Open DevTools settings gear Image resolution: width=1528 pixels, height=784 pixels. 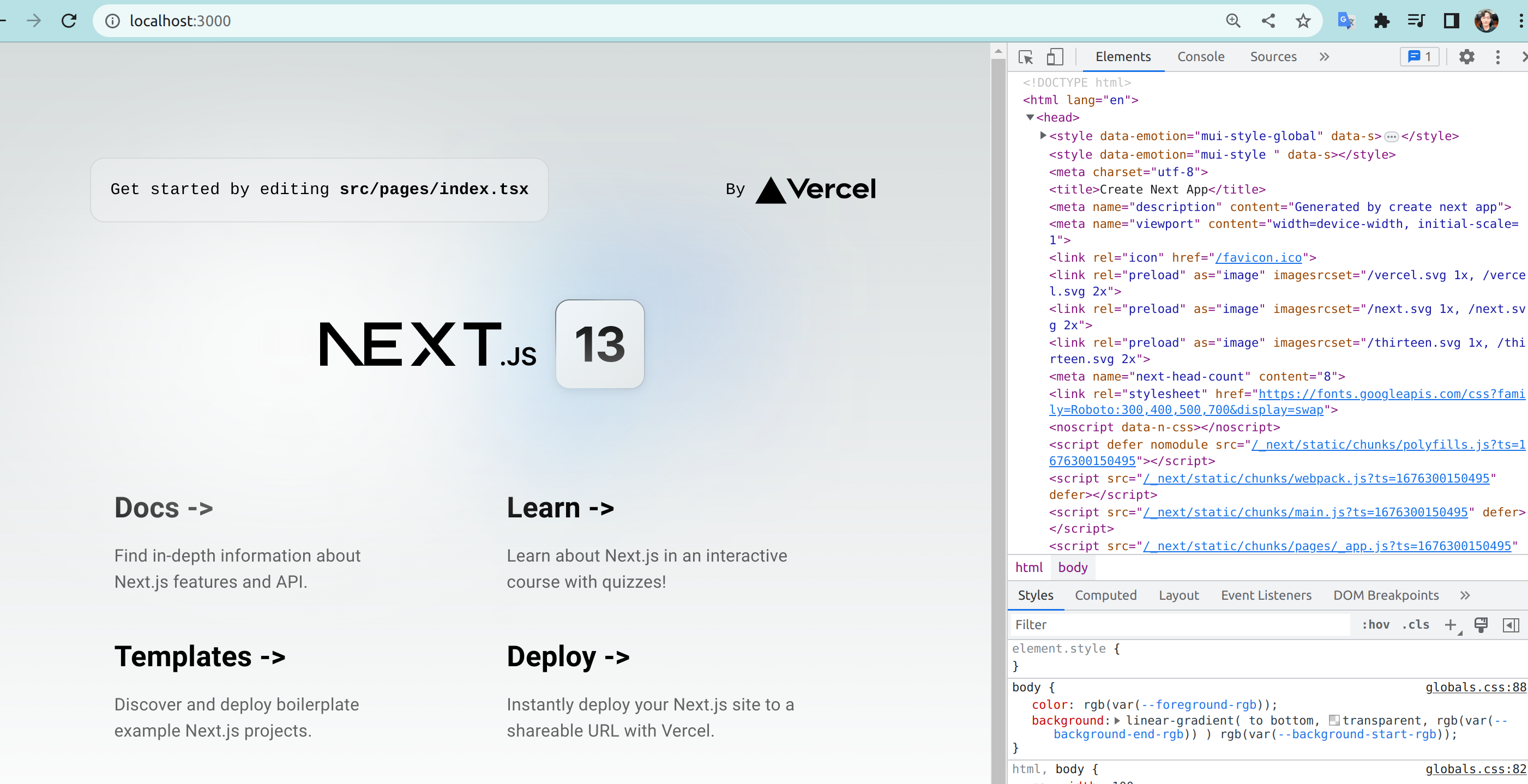coord(1467,57)
